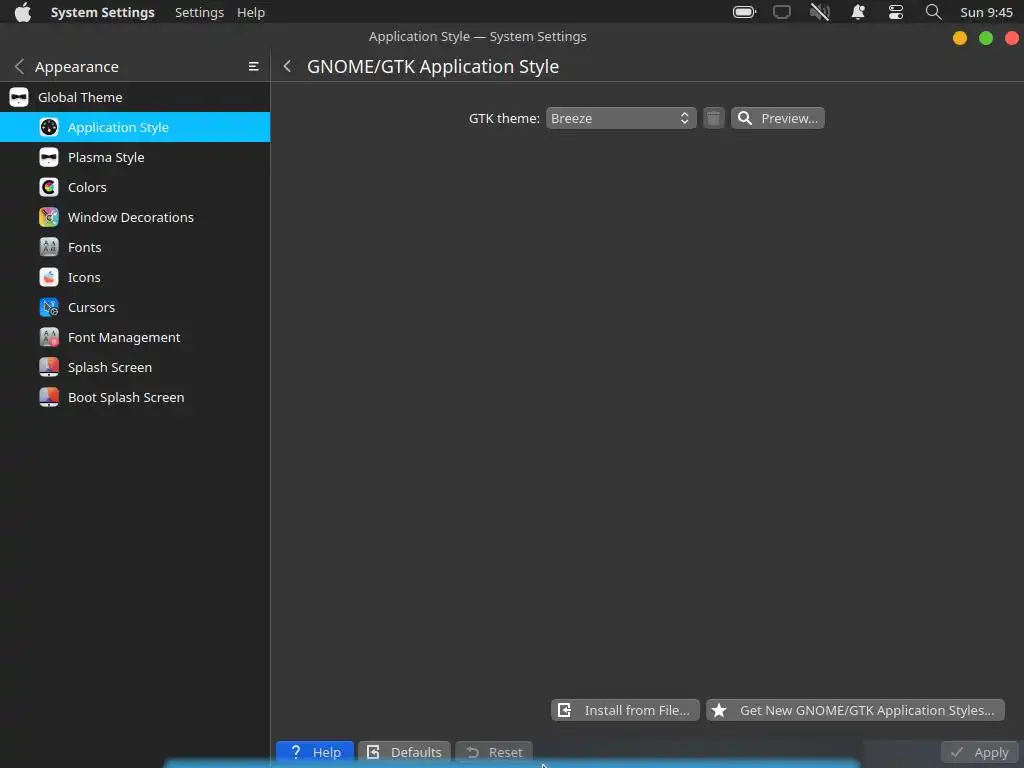The width and height of the screenshot is (1024, 768).
Task: Click the Fonts icon
Action: (x=49, y=248)
